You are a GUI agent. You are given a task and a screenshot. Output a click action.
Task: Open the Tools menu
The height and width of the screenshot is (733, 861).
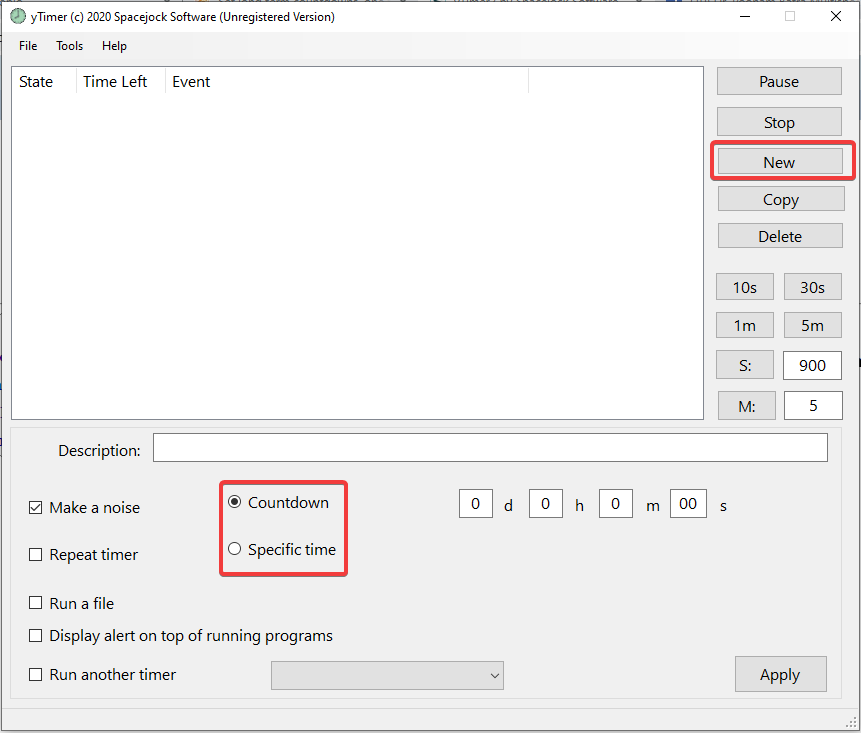click(69, 46)
